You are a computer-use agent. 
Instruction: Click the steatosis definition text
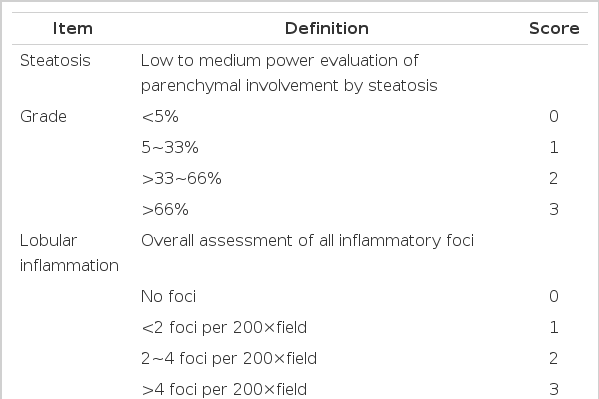coord(289,73)
